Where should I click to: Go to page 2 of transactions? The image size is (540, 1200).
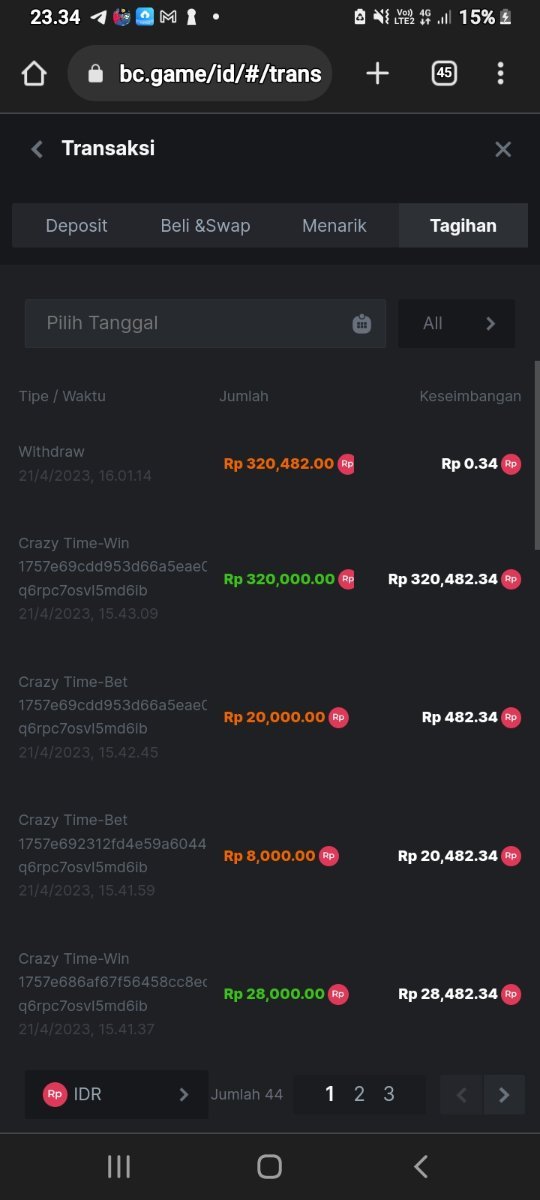click(359, 1094)
